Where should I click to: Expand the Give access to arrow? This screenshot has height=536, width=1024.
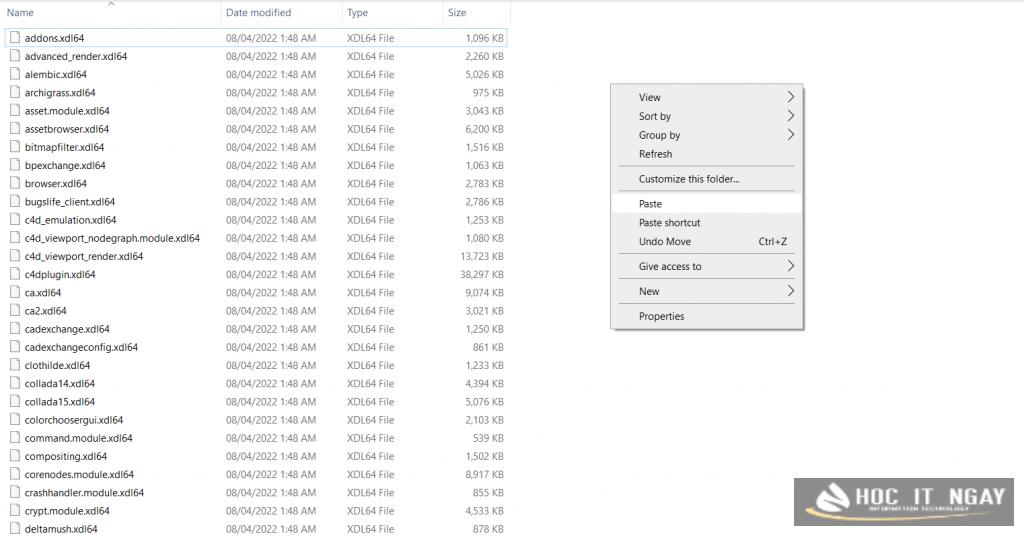coord(790,266)
